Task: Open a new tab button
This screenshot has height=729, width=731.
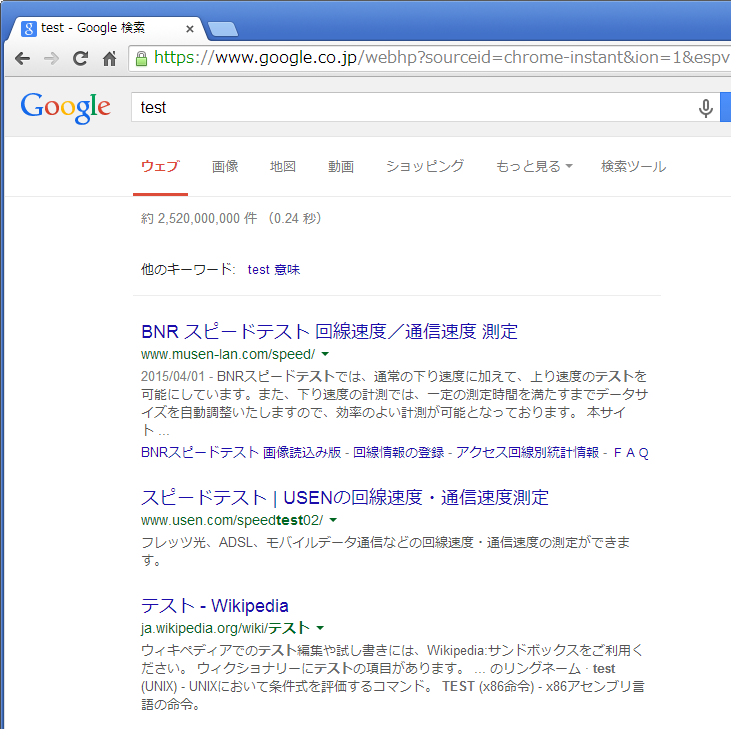Action: 223,29
